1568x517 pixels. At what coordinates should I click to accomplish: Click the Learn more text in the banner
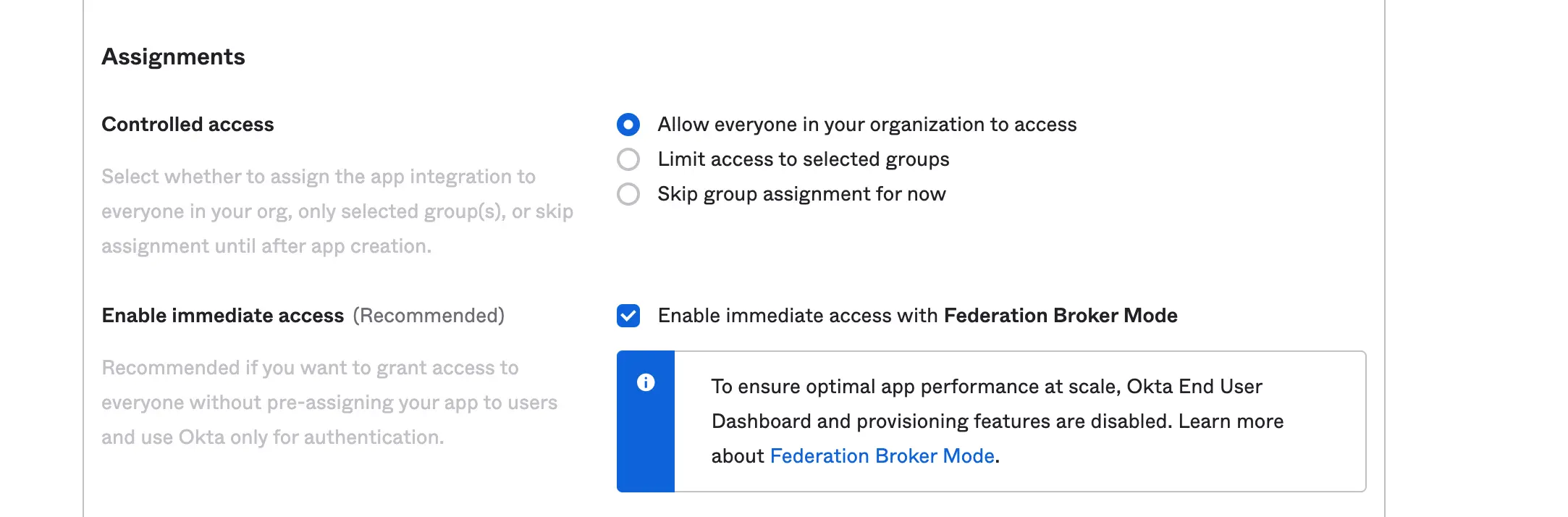click(1231, 421)
